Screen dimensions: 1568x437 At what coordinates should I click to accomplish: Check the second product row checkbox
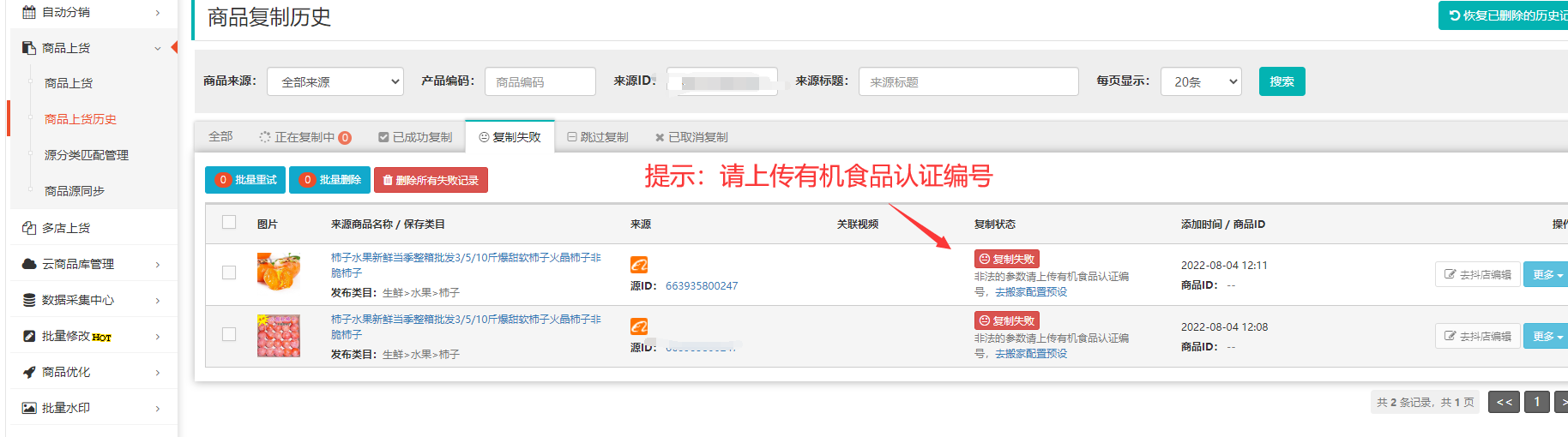coord(229,334)
